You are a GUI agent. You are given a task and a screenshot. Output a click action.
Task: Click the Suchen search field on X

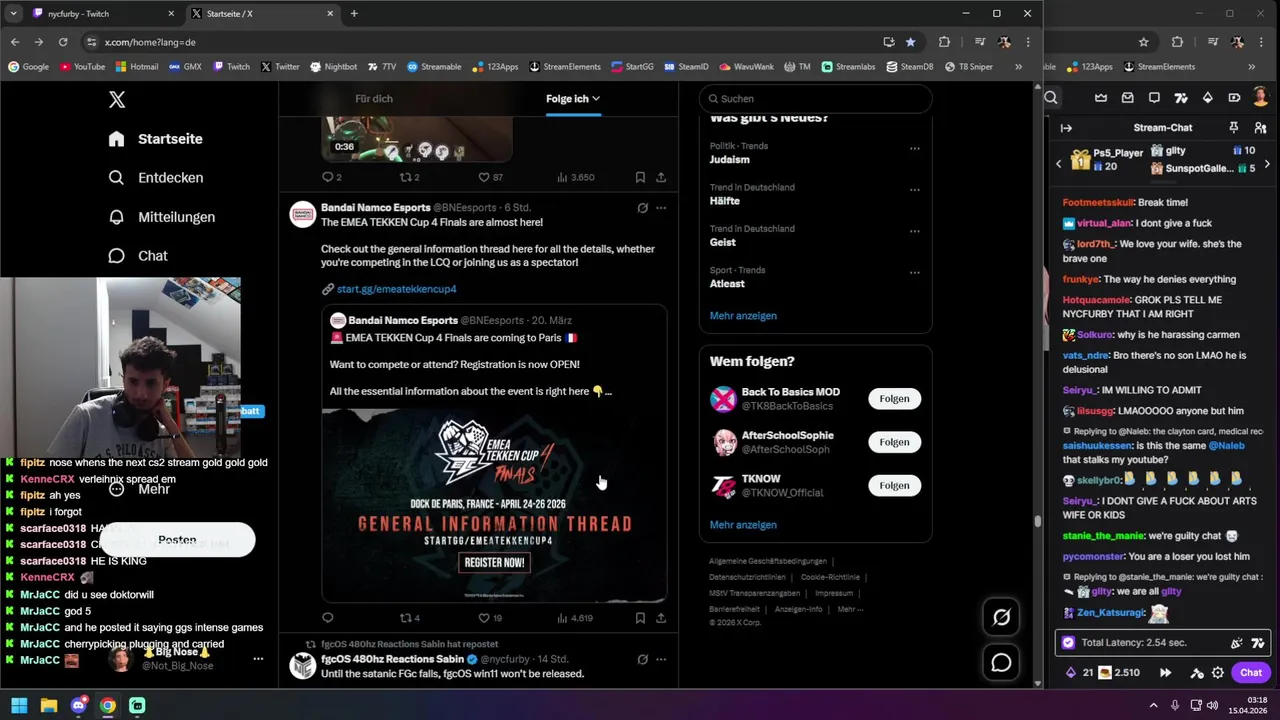pos(815,99)
